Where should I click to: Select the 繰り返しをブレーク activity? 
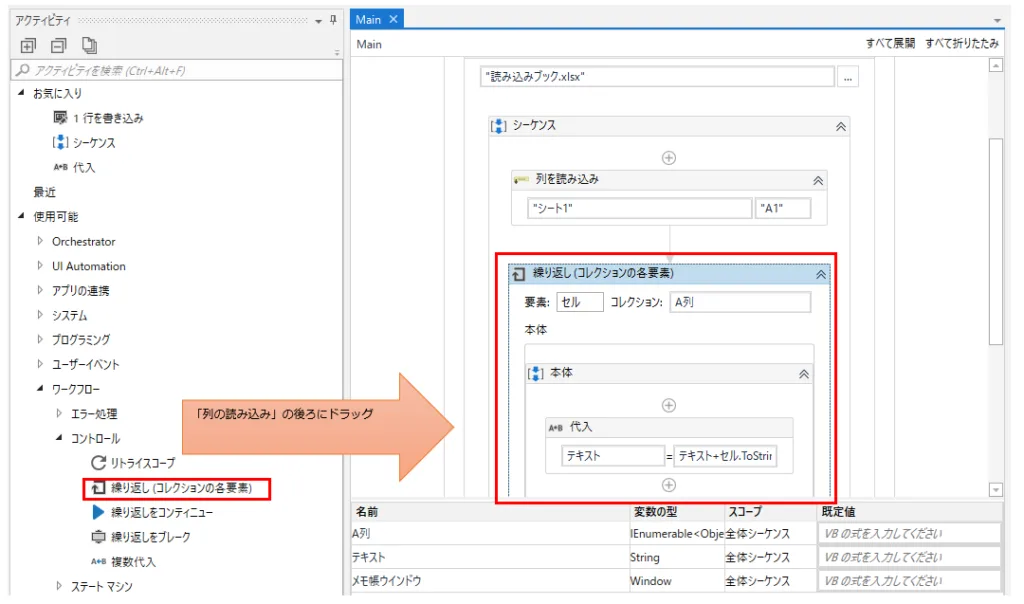(150, 537)
